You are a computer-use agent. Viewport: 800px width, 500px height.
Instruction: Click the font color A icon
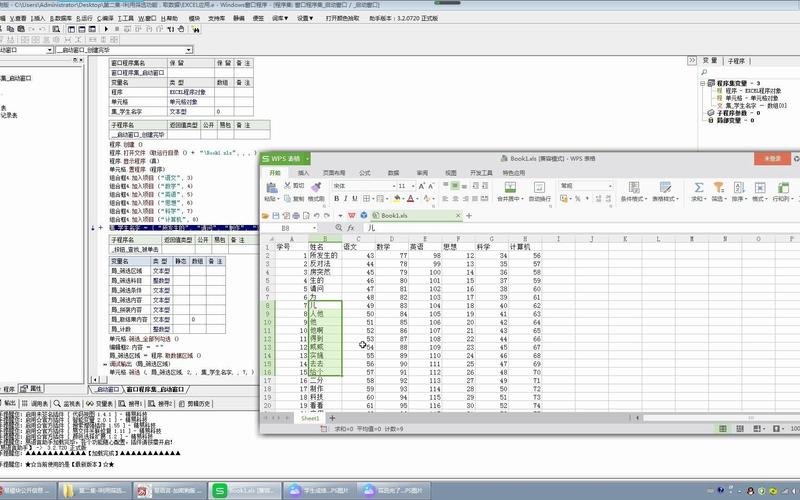coord(410,198)
